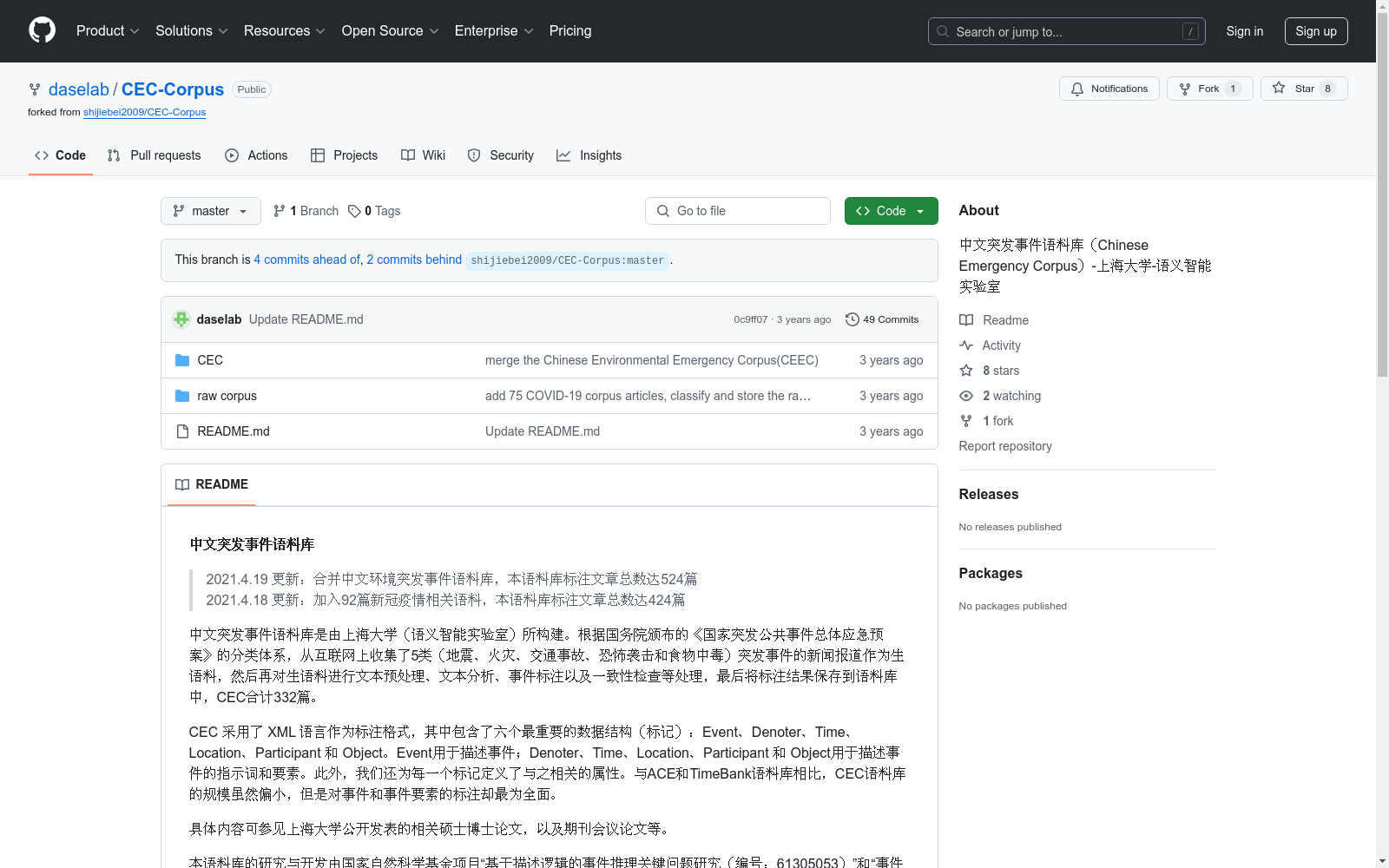Click the fork count badge showing 1
The image size is (1389, 868).
[1233, 89]
